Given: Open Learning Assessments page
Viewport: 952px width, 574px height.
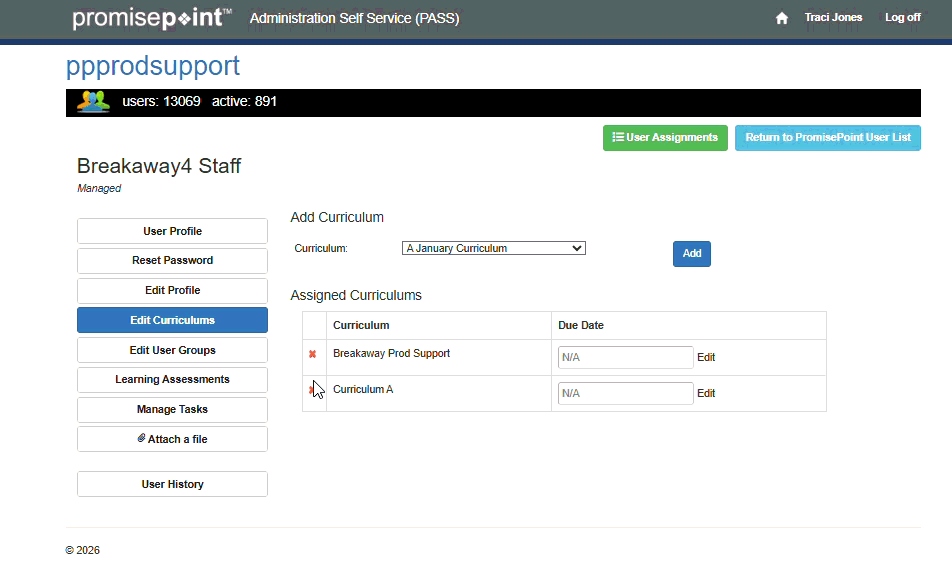Looking at the screenshot, I should coord(172,380).
